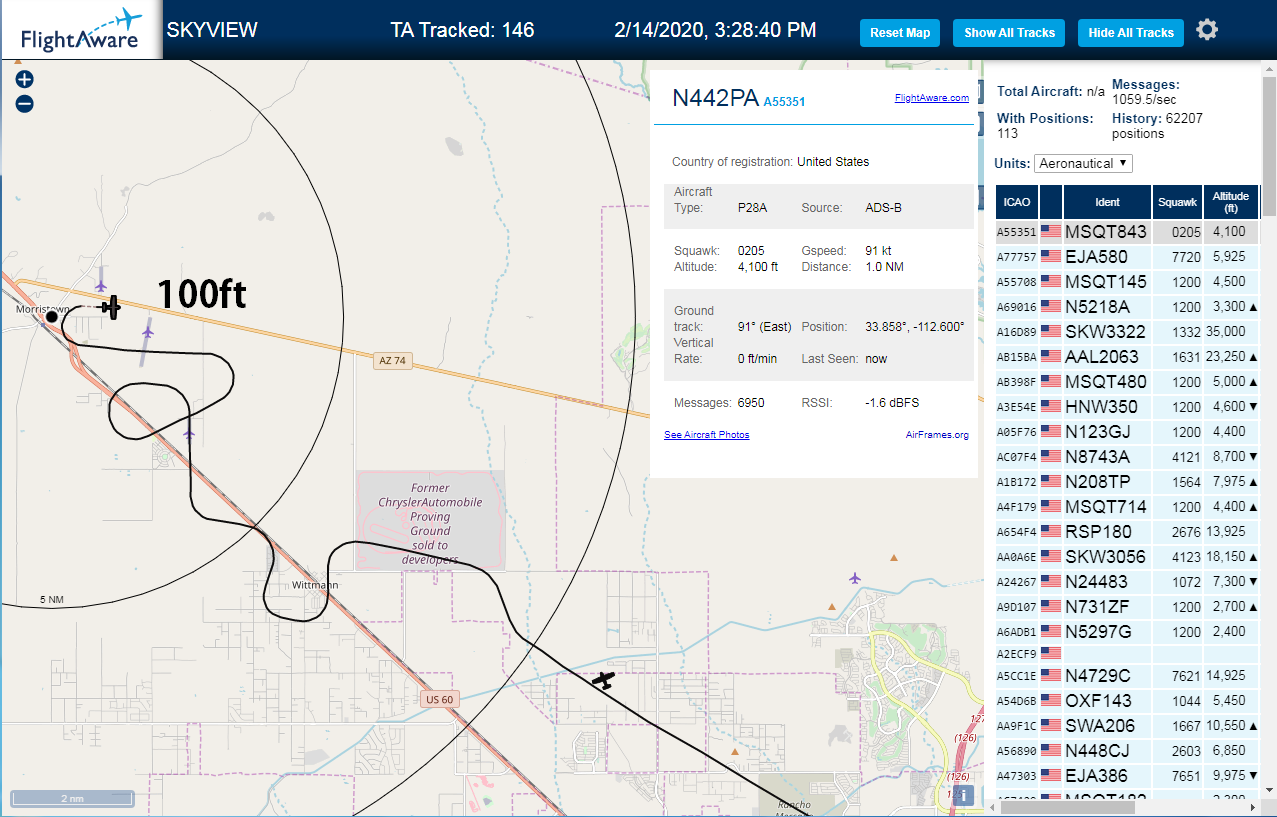The image size is (1277, 817).
Task: Sort by the flag column header
Action: coord(1051,202)
